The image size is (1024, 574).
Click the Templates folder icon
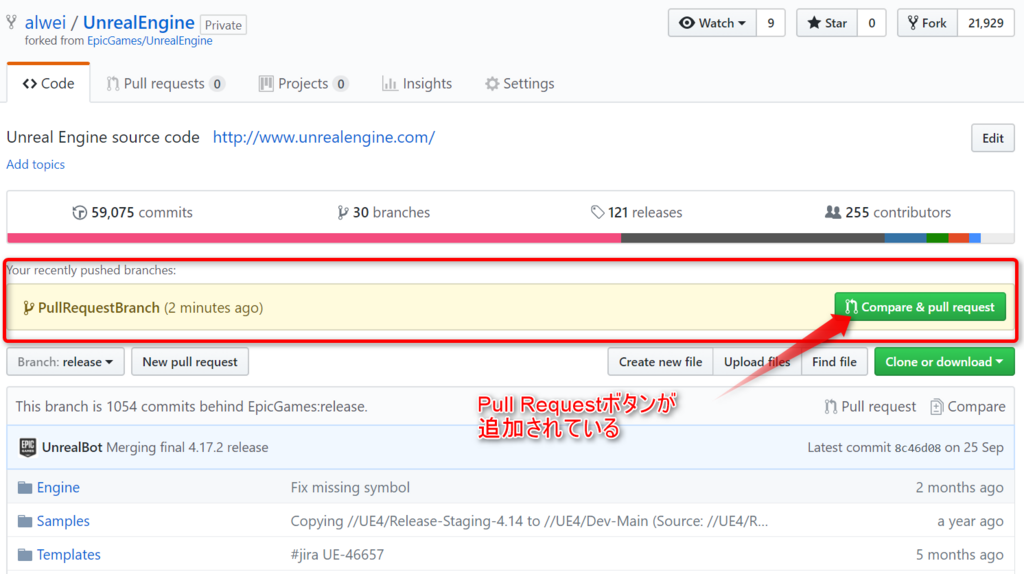click(25, 554)
